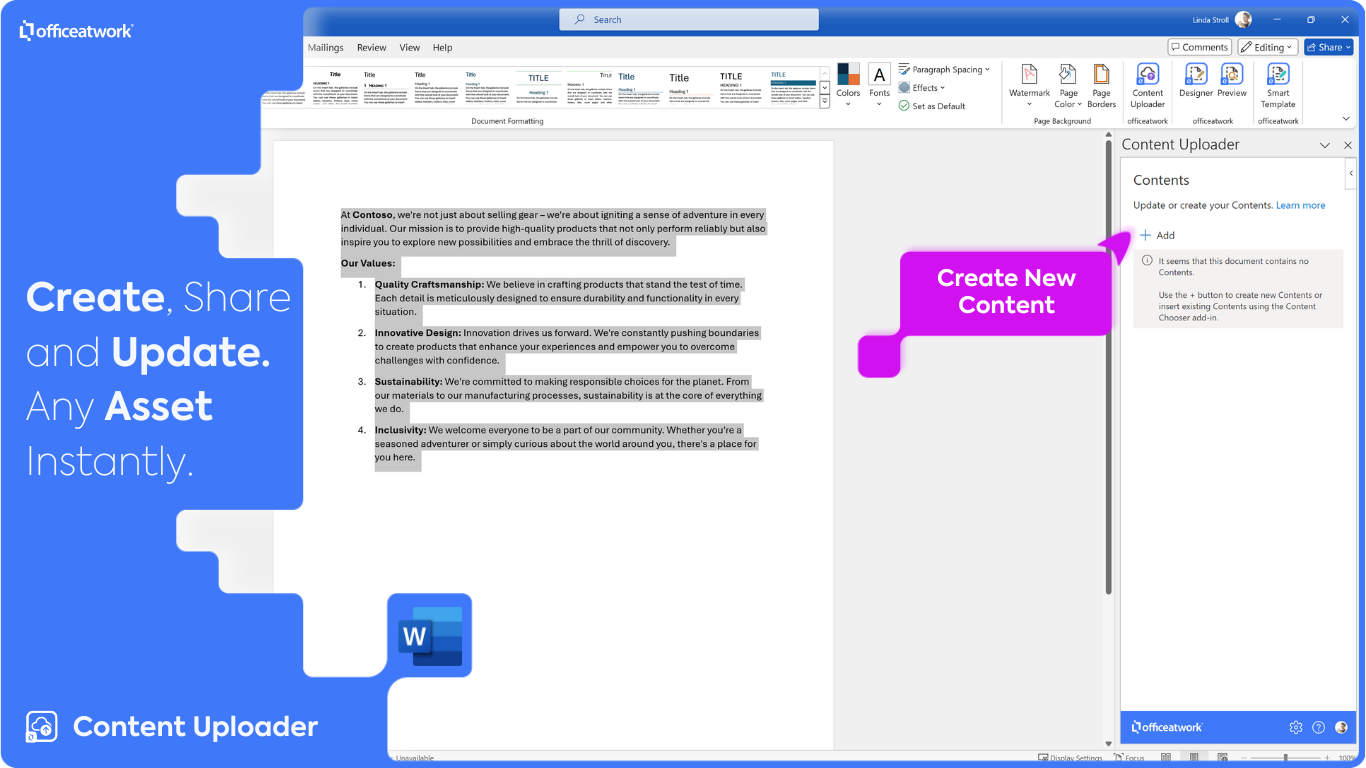
Task: Open the Help tab
Action: [442, 47]
